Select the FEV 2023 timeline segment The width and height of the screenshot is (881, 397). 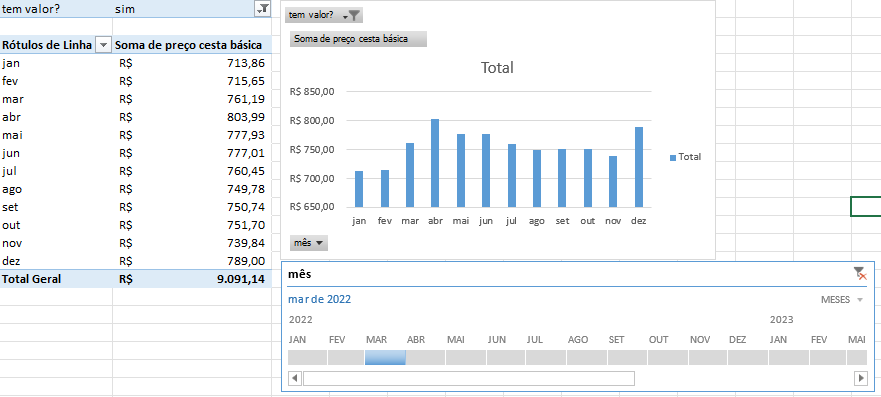[x=828, y=357]
